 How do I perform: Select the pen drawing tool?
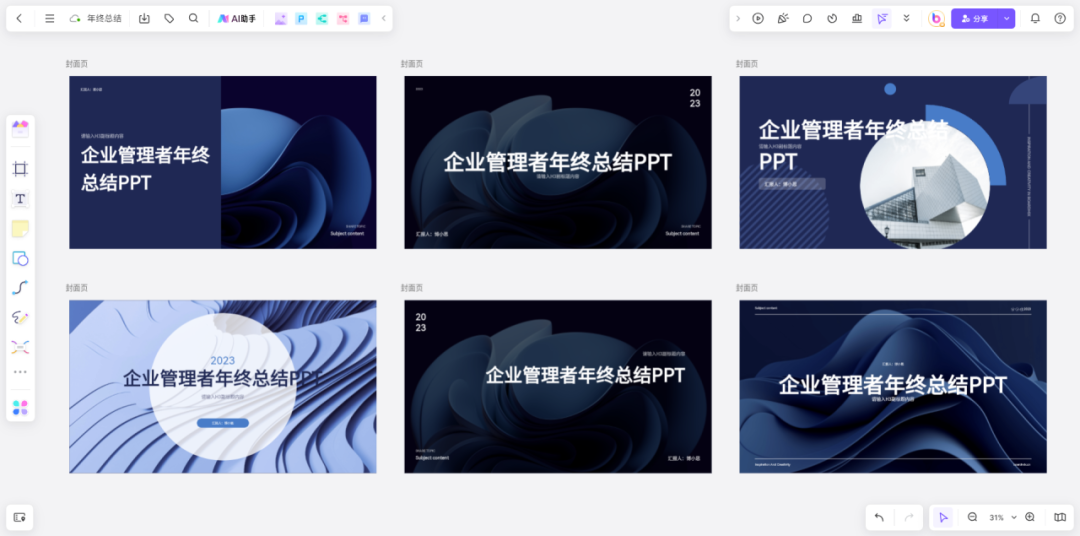[x=20, y=318]
